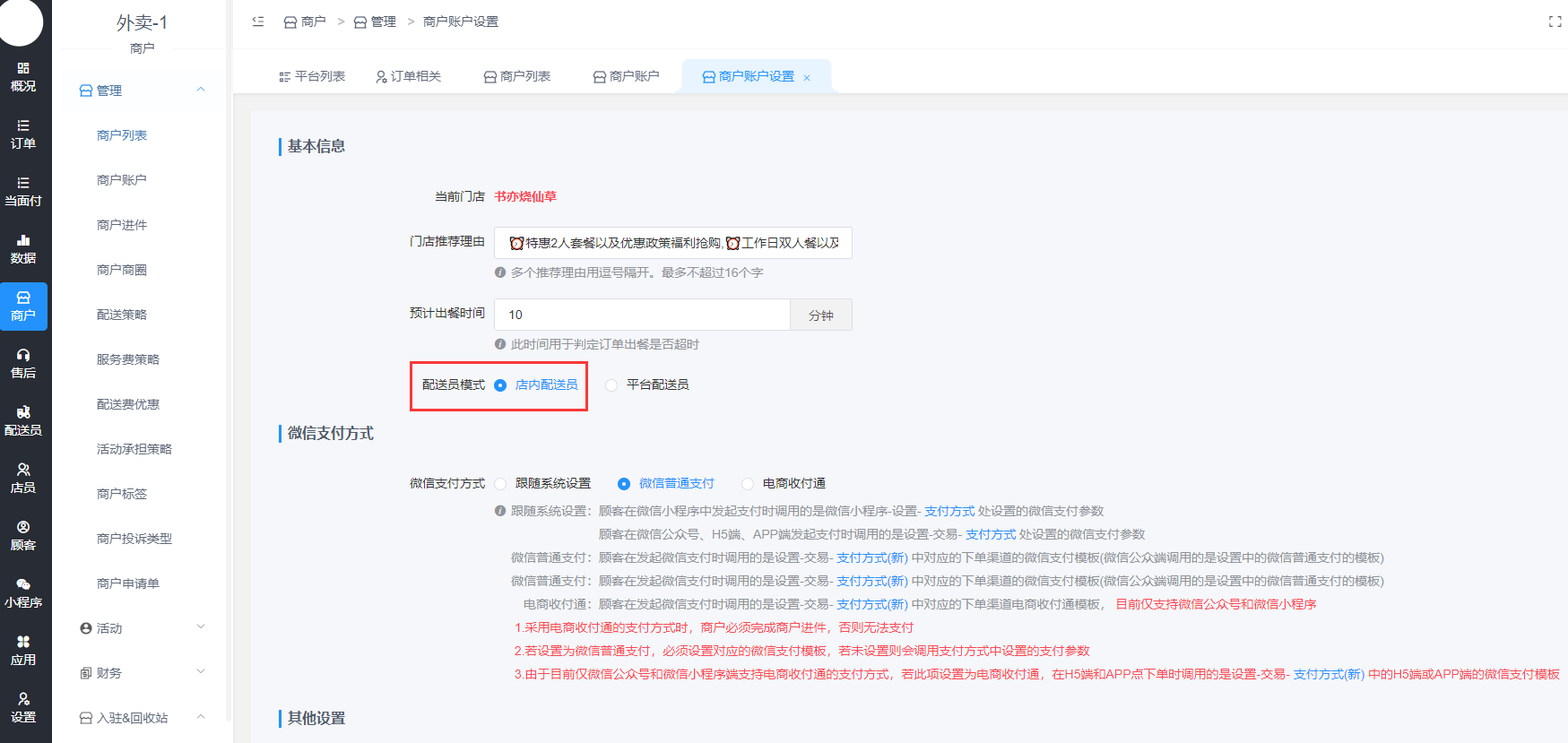Viewport: 1568px width, 743px height.
Task: Switch to the 平台列表 tab
Action: click(312, 76)
